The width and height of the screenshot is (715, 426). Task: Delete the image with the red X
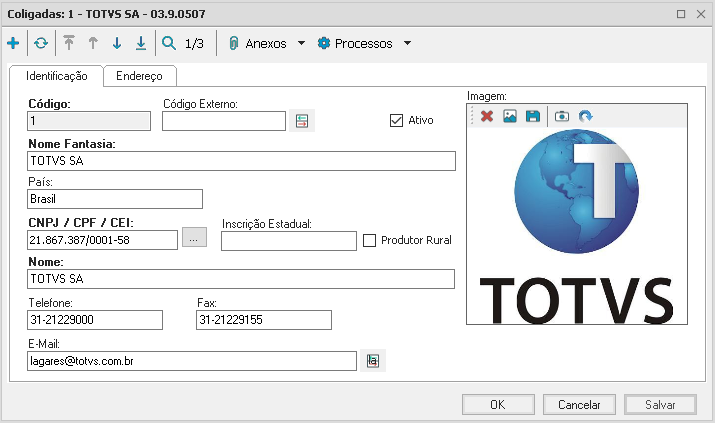click(487, 116)
